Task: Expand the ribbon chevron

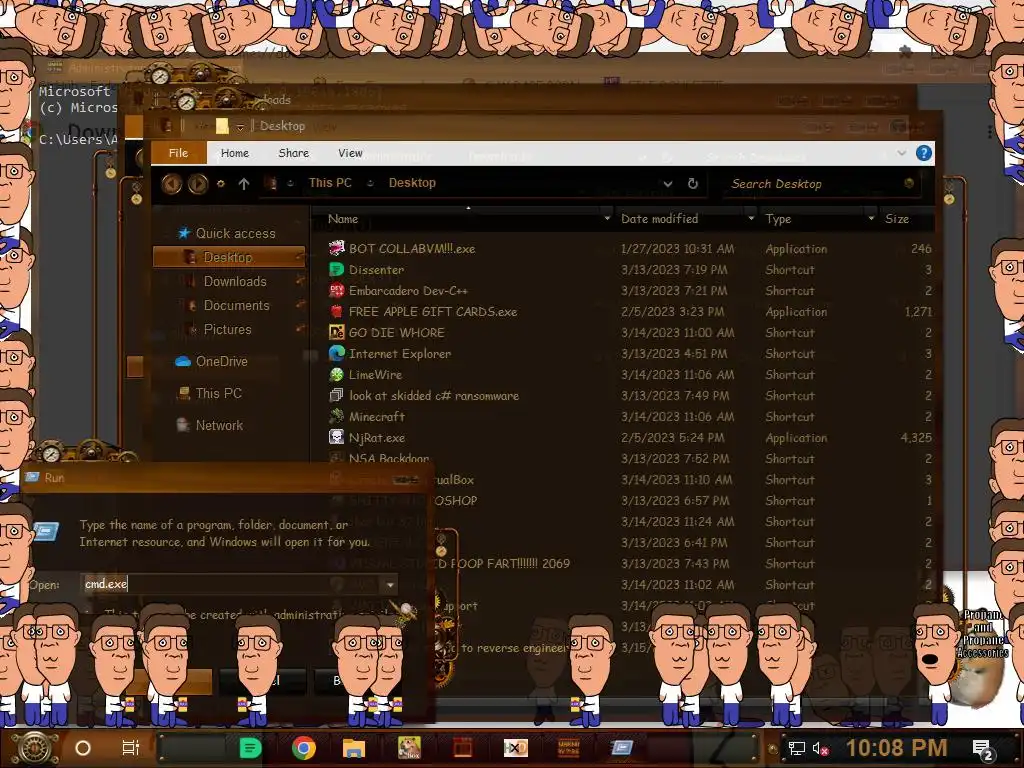Action: (902, 153)
